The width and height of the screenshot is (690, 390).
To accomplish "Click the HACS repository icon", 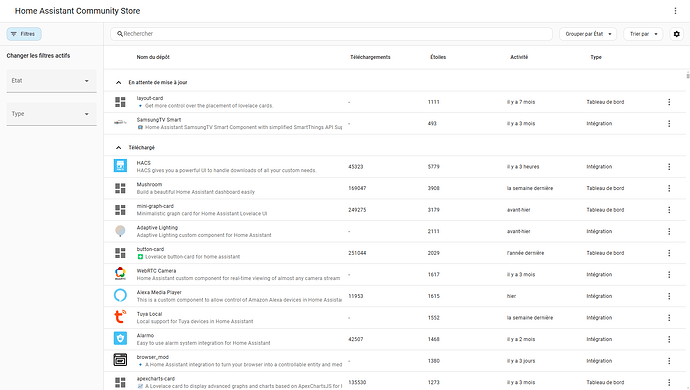I will [x=120, y=166].
